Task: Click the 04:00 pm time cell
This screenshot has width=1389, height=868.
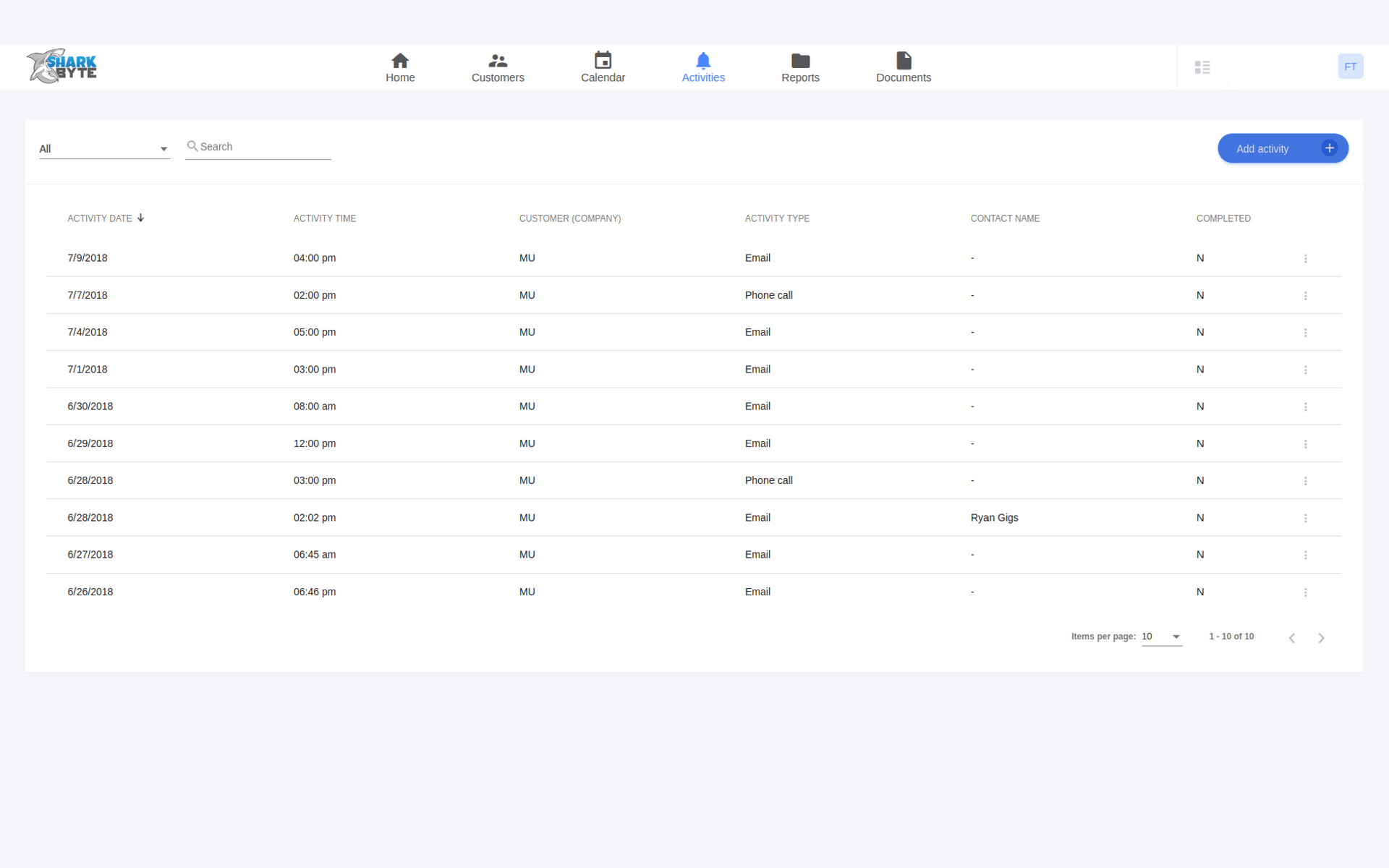Action: pyautogui.click(x=315, y=258)
